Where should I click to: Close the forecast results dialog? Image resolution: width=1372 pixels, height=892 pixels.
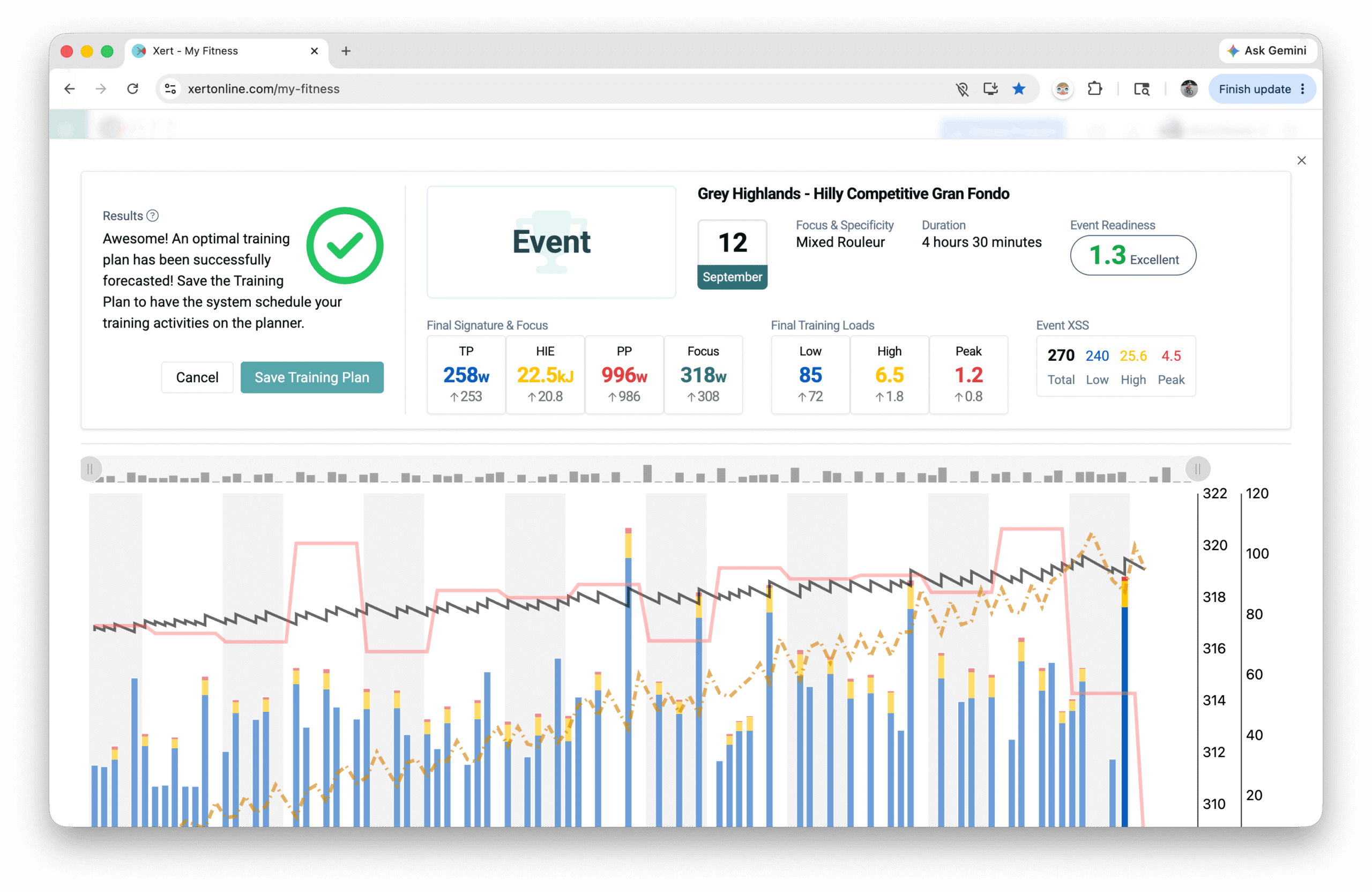click(x=1301, y=160)
